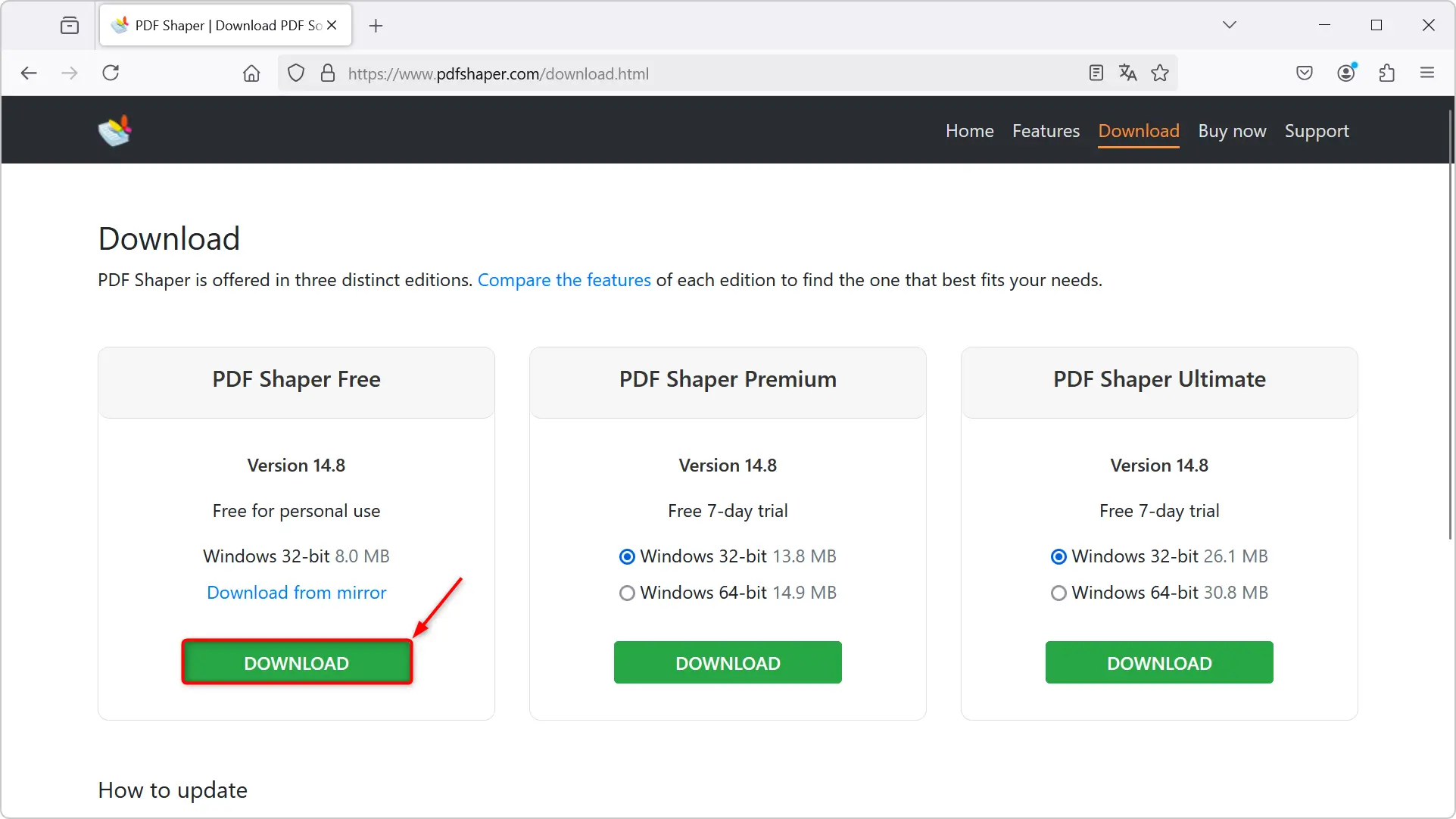Click the page vertical scrollbar
The width and height of the screenshot is (1456, 819).
pyautogui.click(x=1450, y=325)
